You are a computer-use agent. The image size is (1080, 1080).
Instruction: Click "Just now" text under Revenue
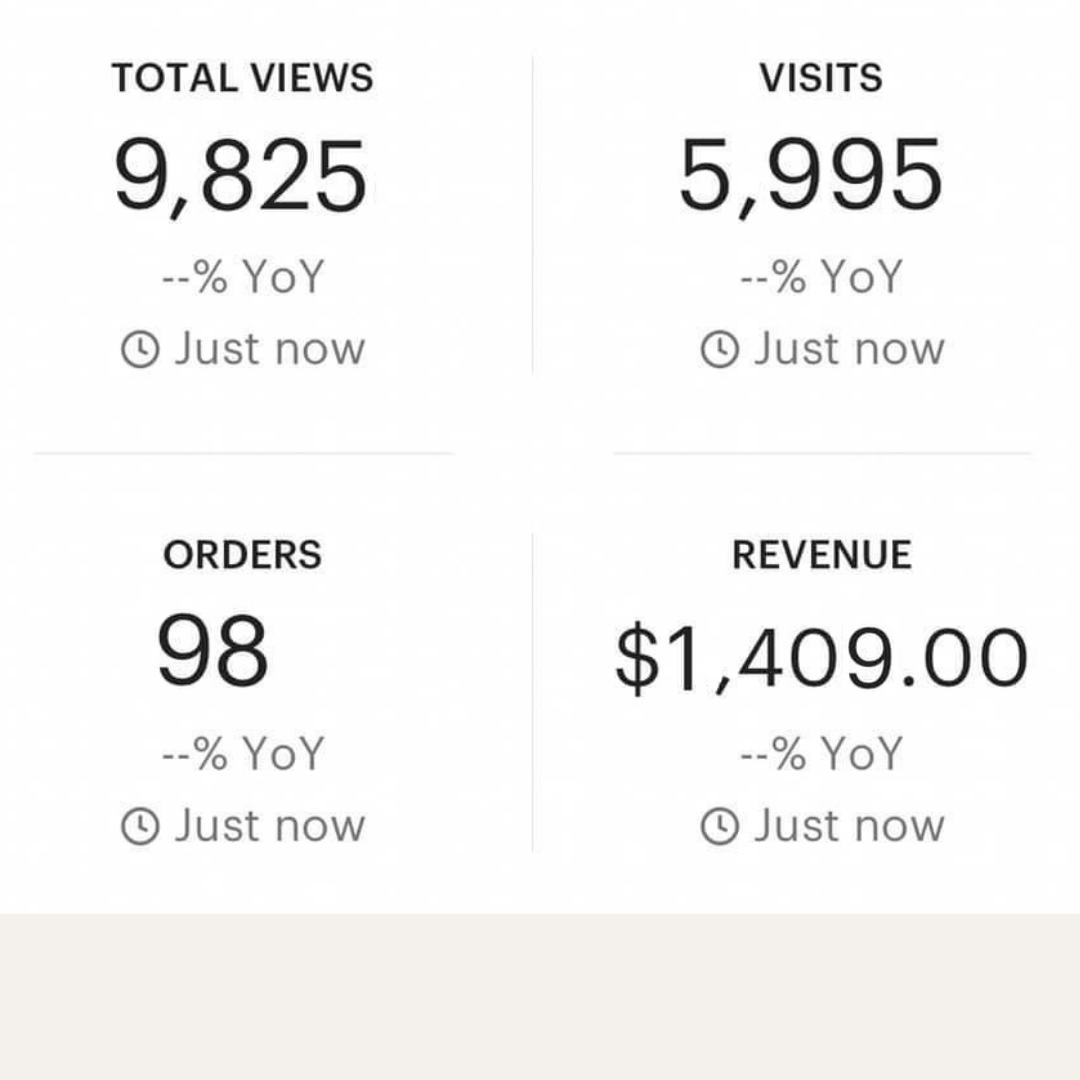tap(848, 826)
